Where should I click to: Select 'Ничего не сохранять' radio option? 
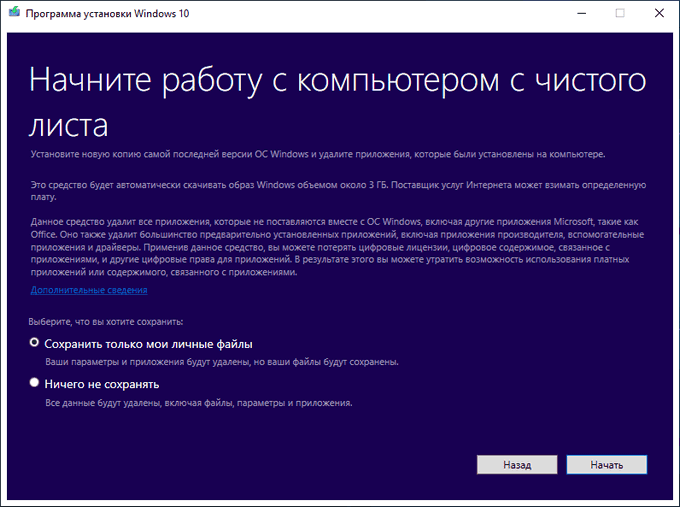[34, 383]
